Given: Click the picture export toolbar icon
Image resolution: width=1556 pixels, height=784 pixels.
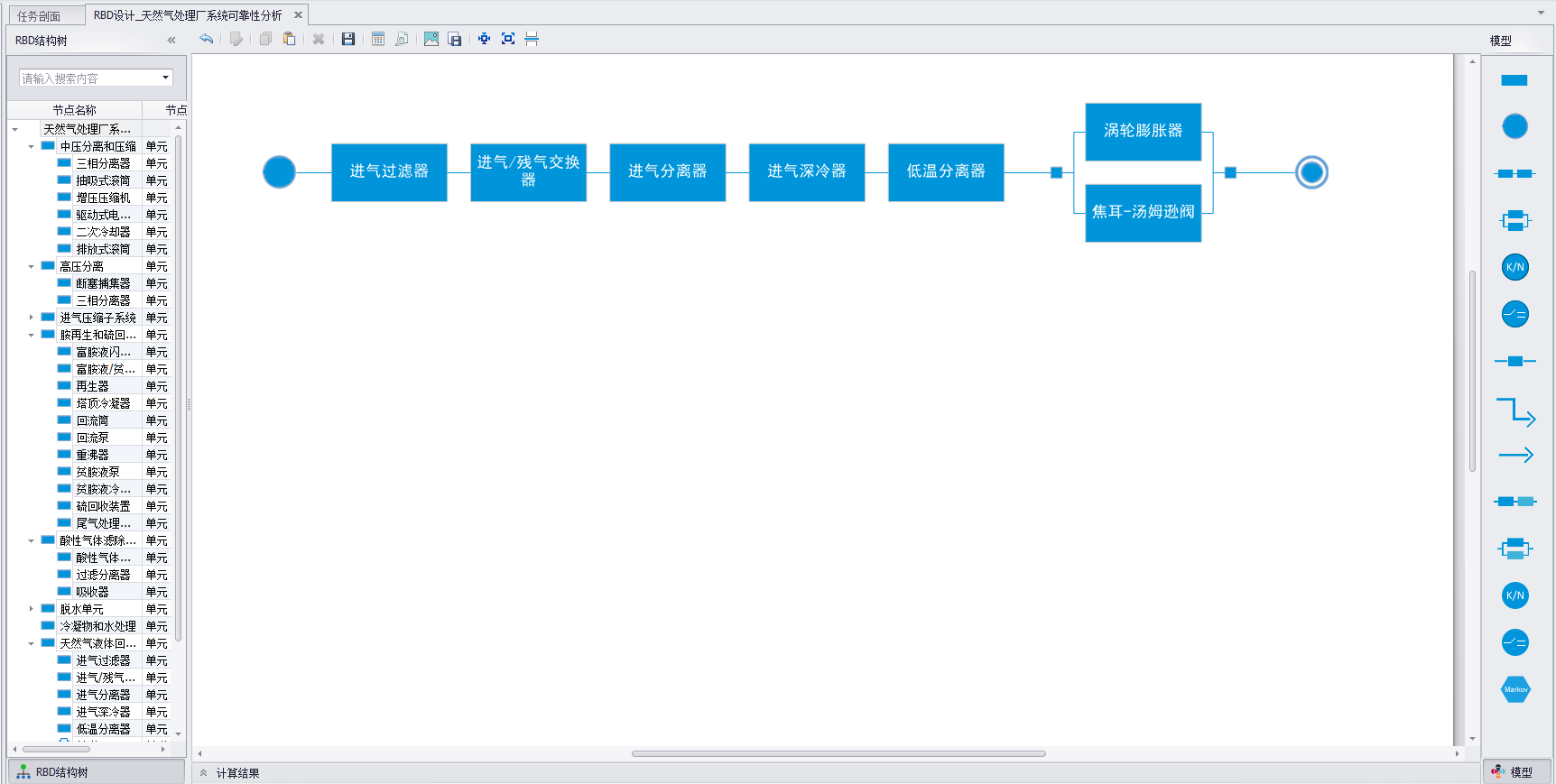Looking at the screenshot, I should coord(431,39).
